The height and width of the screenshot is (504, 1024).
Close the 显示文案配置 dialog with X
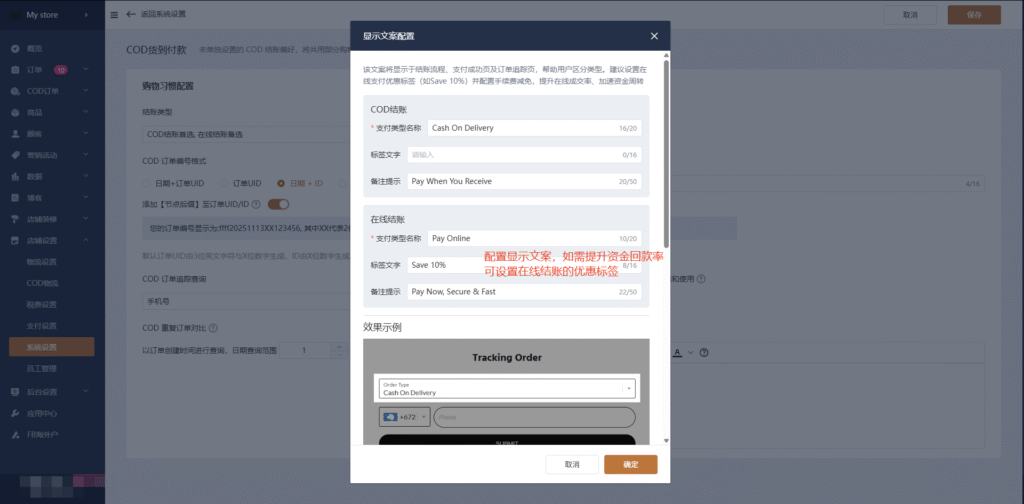tap(654, 36)
